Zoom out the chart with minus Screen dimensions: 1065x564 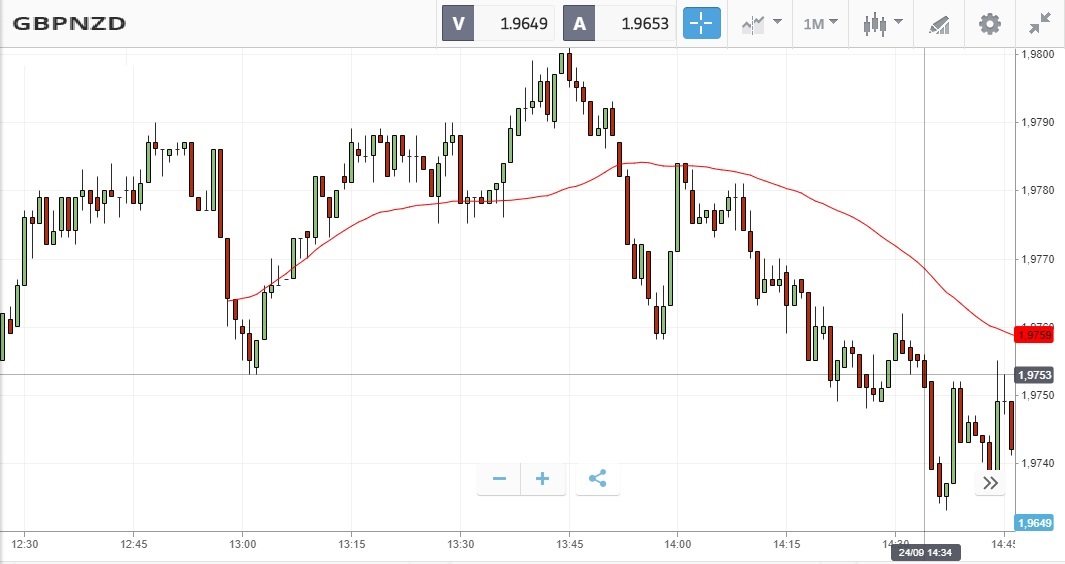pos(500,479)
